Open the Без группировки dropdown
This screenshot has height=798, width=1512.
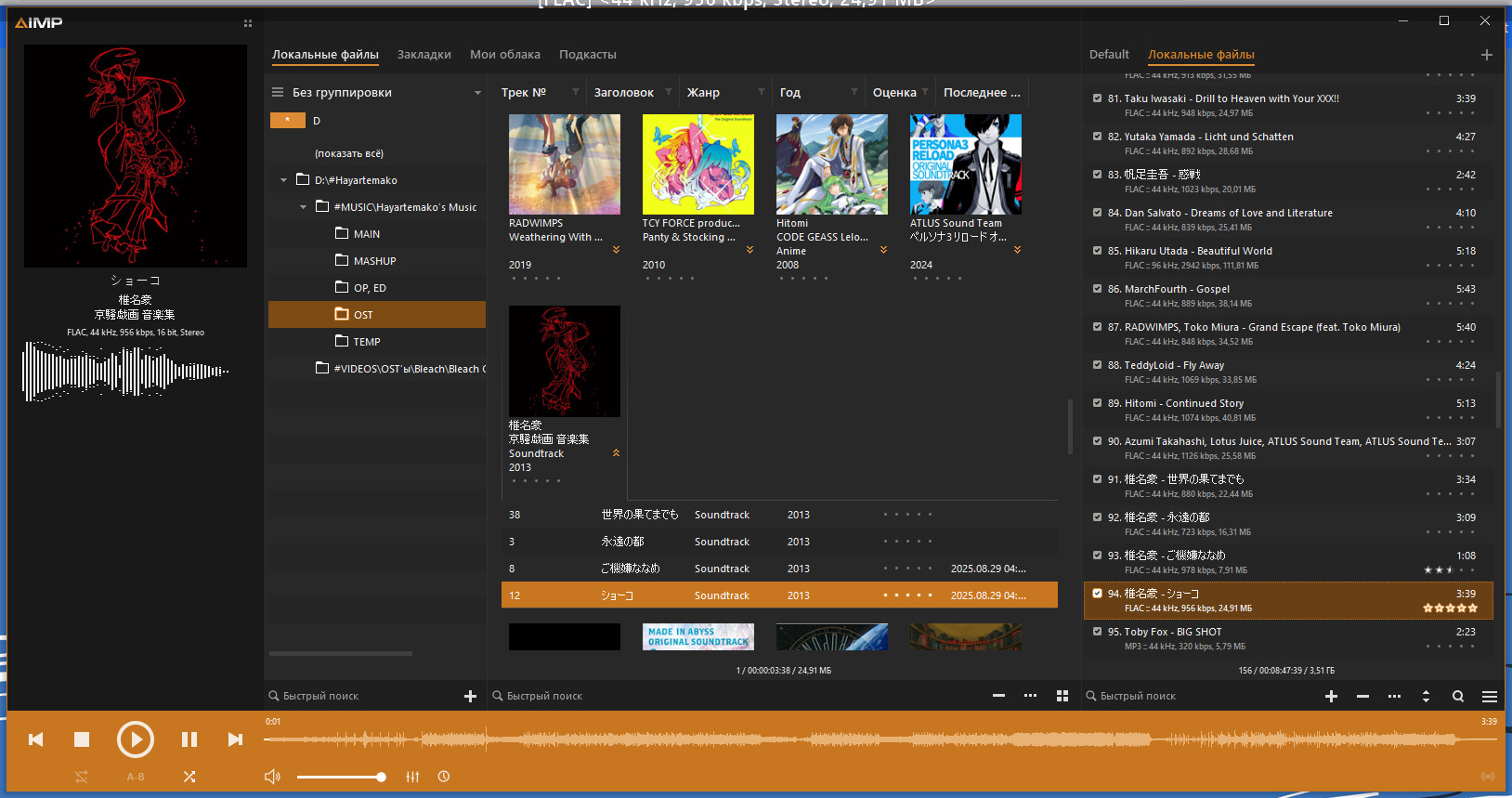click(477, 93)
